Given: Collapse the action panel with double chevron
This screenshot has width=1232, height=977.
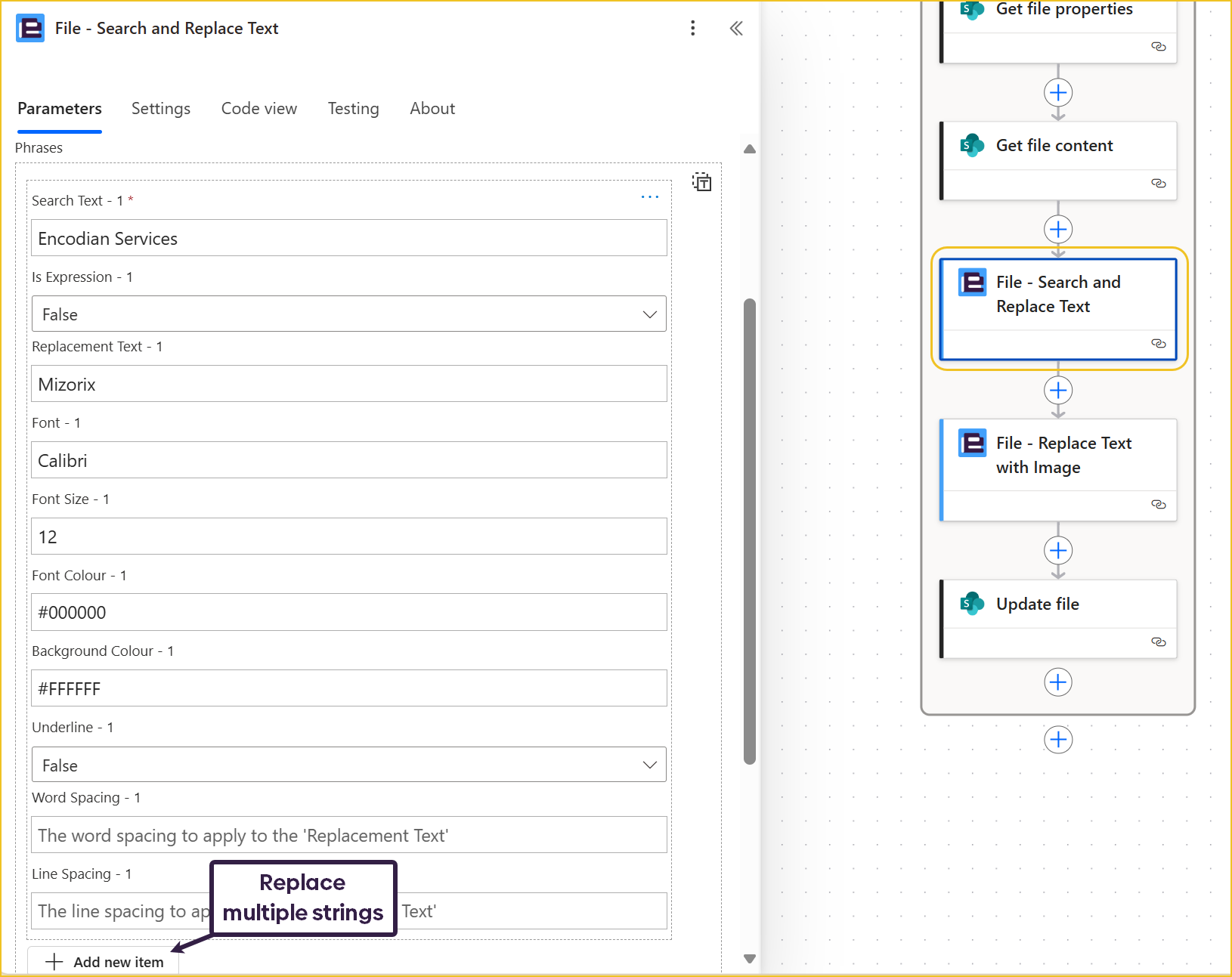Looking at the screenshot, I should (x=735, y=29).
